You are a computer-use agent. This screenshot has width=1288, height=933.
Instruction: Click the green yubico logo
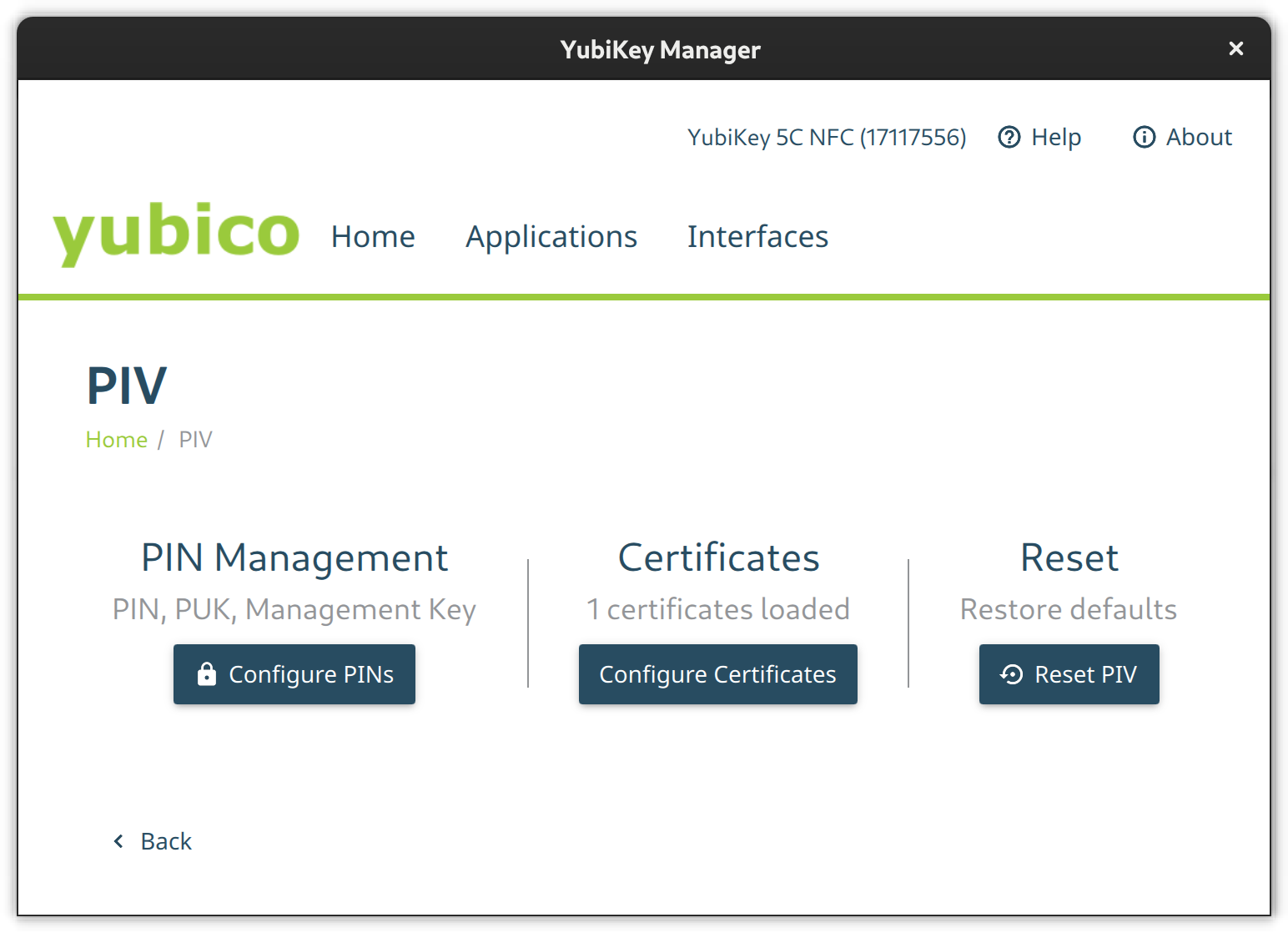(176, 233)
